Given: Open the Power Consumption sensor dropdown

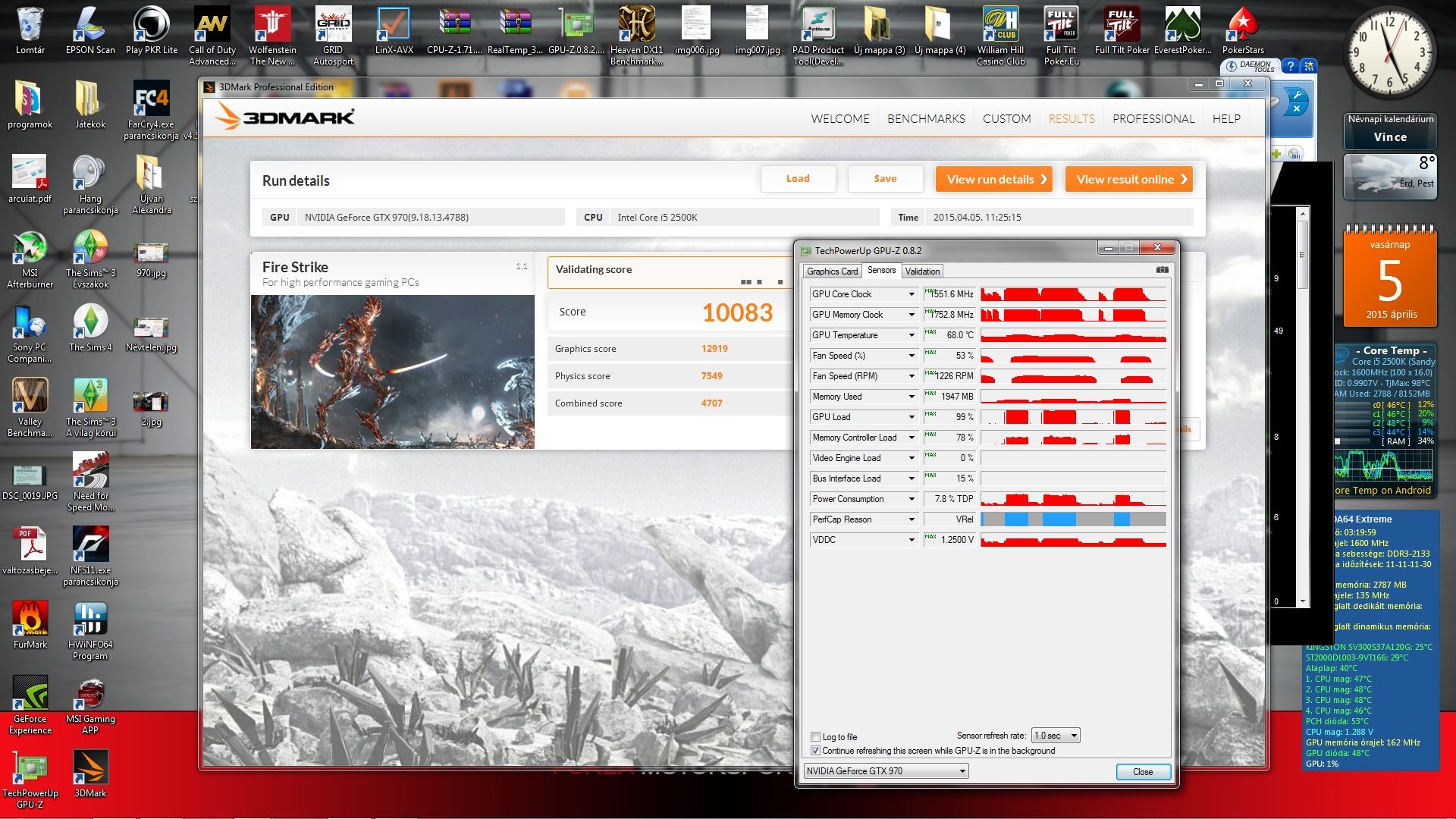Looking at the screenshot, I should tap(912, 499).
